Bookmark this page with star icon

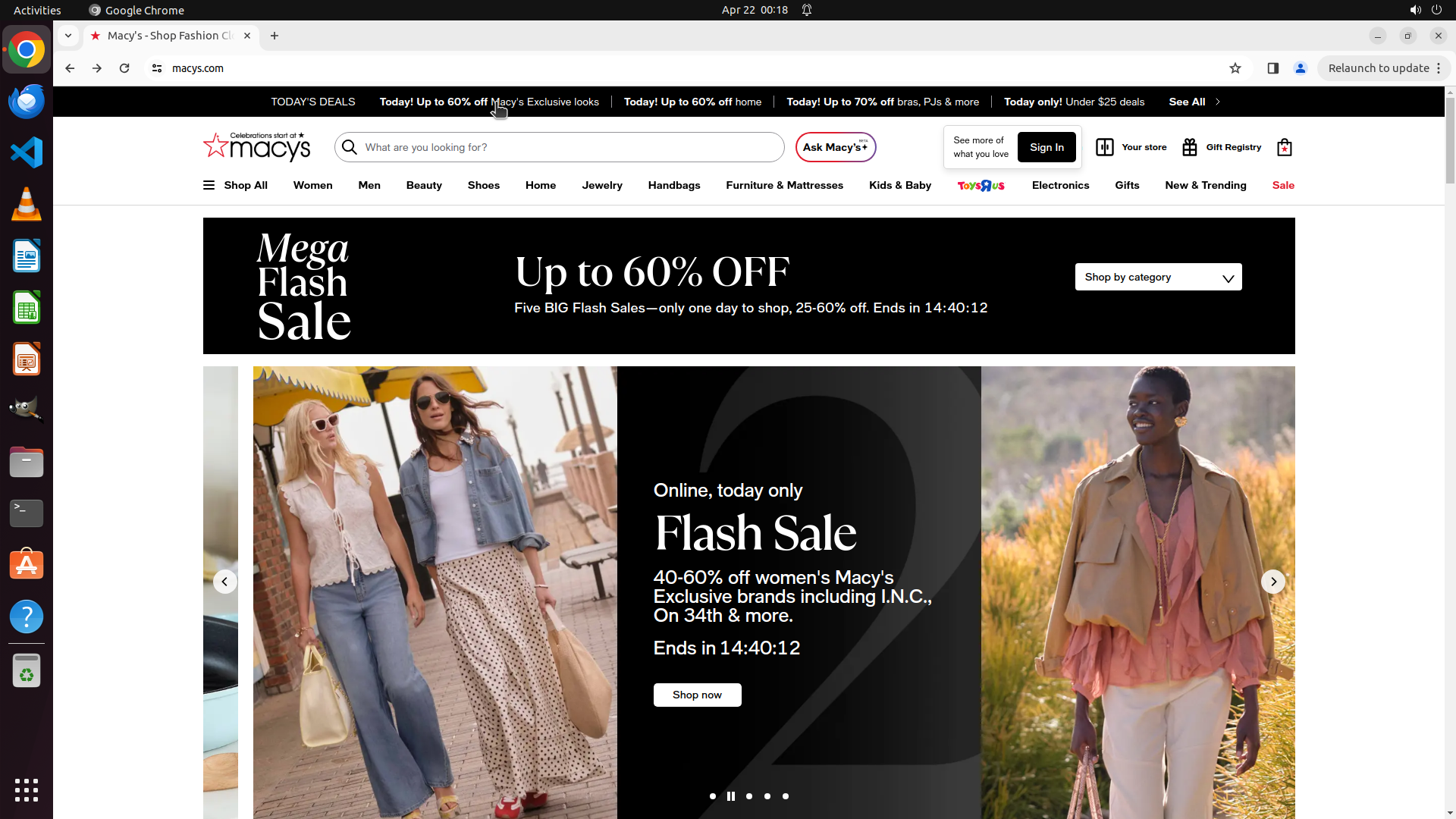tap(1235, 68)
